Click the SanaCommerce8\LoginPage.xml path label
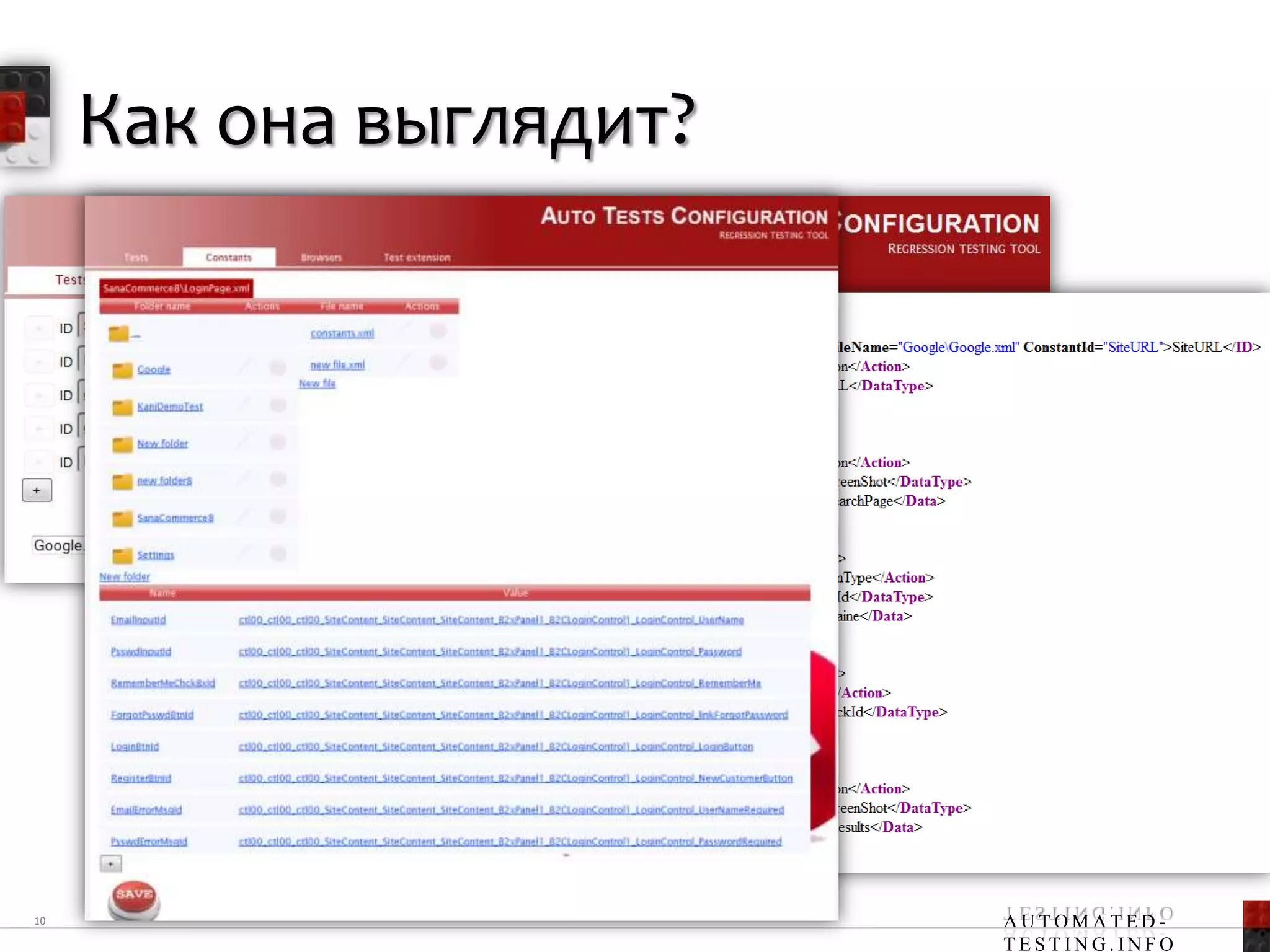Screen dimensions: 1270x952 176,288
